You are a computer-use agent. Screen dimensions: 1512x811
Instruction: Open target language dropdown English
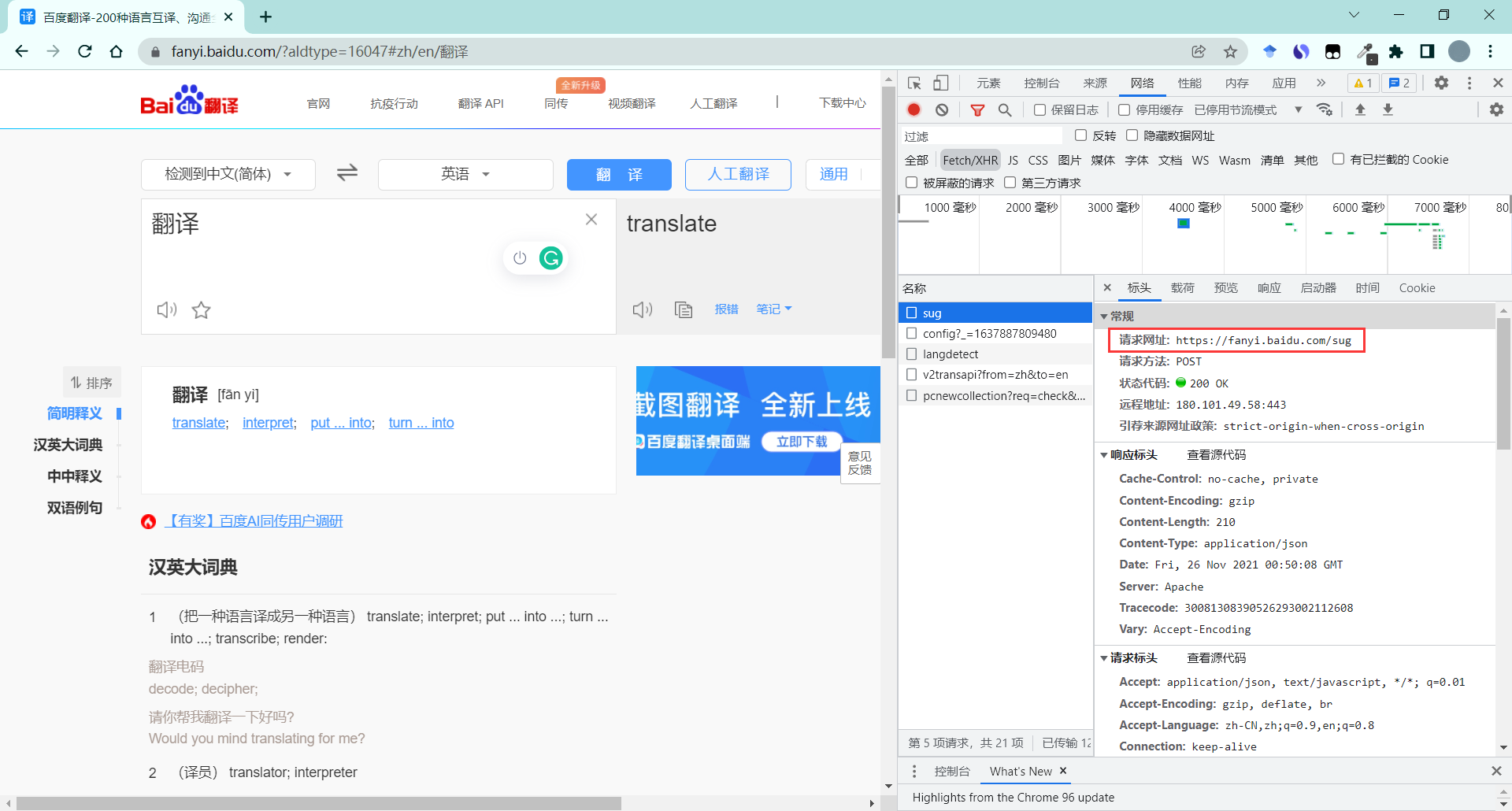(465, 174)
